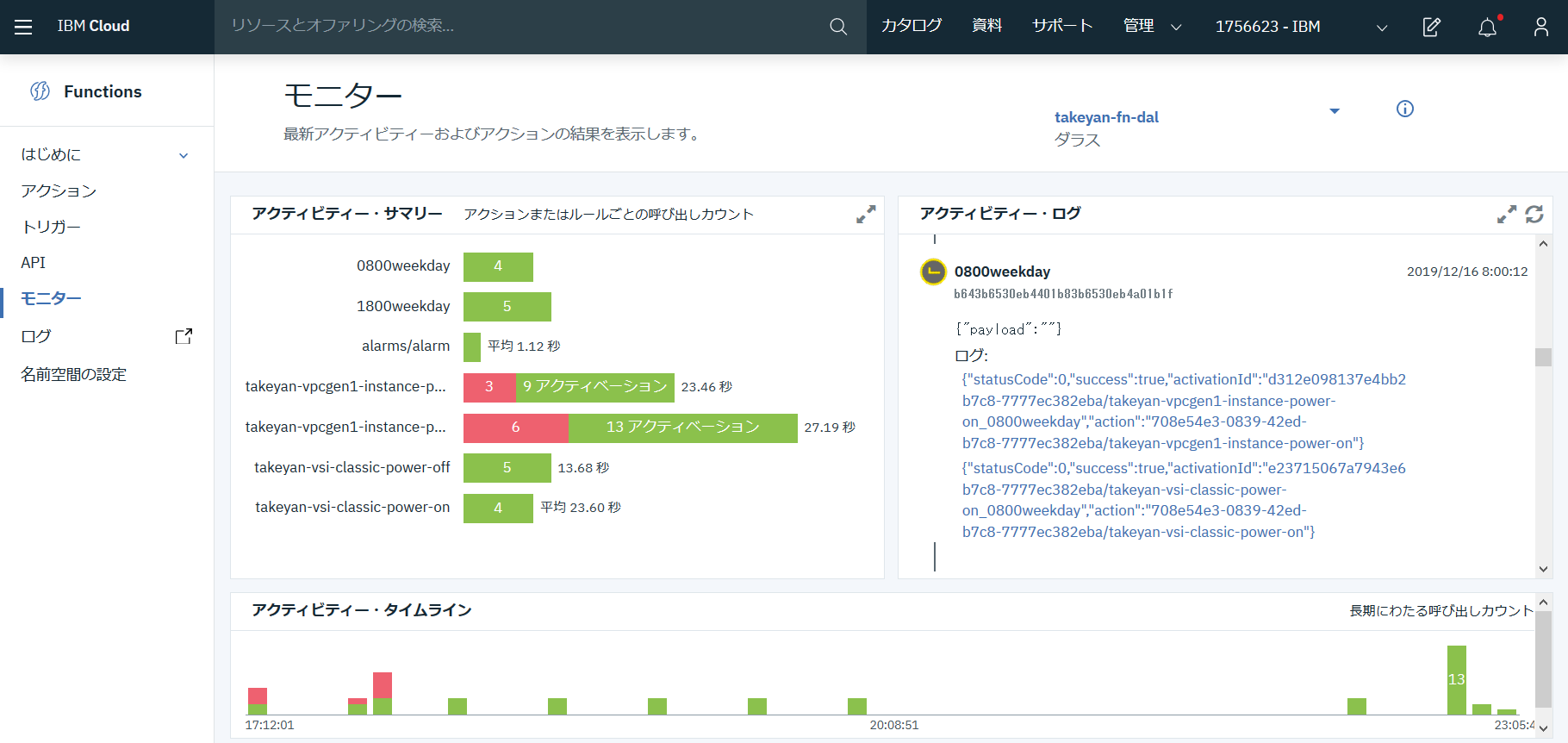
Task: Click the red bar showing 3 failures
Action: [x=489, y=387]
